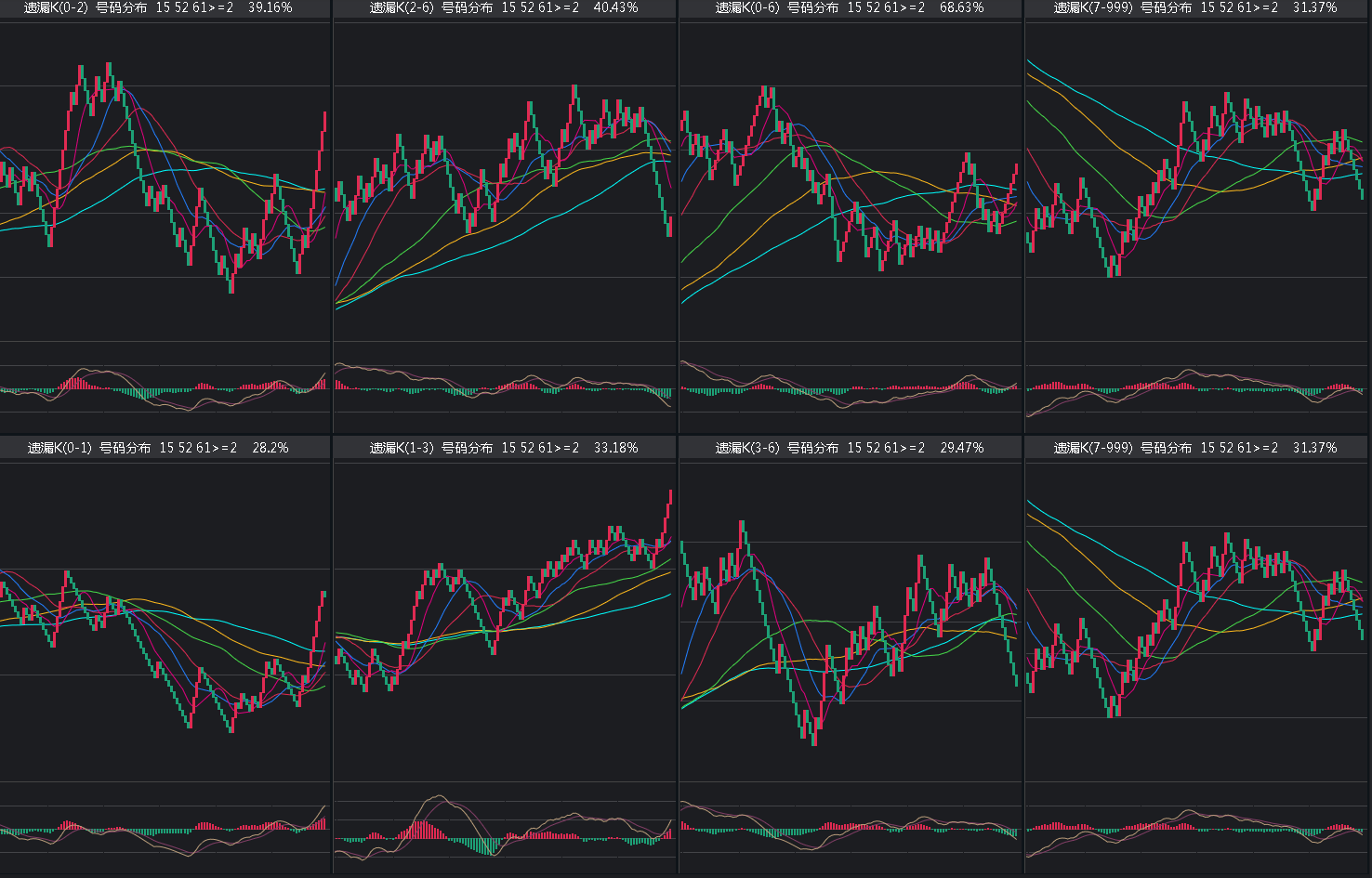Select 号码分布 label in the 遗漏K(3-6) header
The width and height of the screenshot is (1372, 878).
coord(813,448)
